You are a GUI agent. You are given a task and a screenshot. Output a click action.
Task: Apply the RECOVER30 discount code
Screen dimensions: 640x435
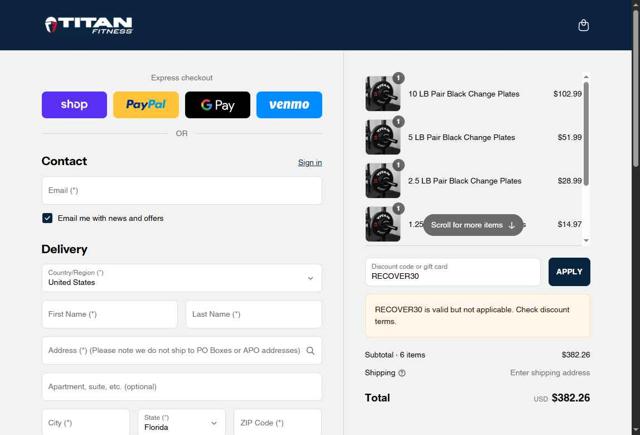pos(569,272)
